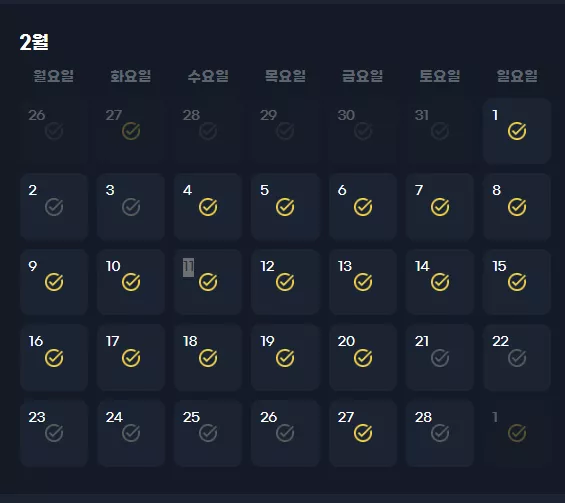Click the gray checkmark icon on day 2
The width and height of the screenshot is (565, 503).
[54, 207]
